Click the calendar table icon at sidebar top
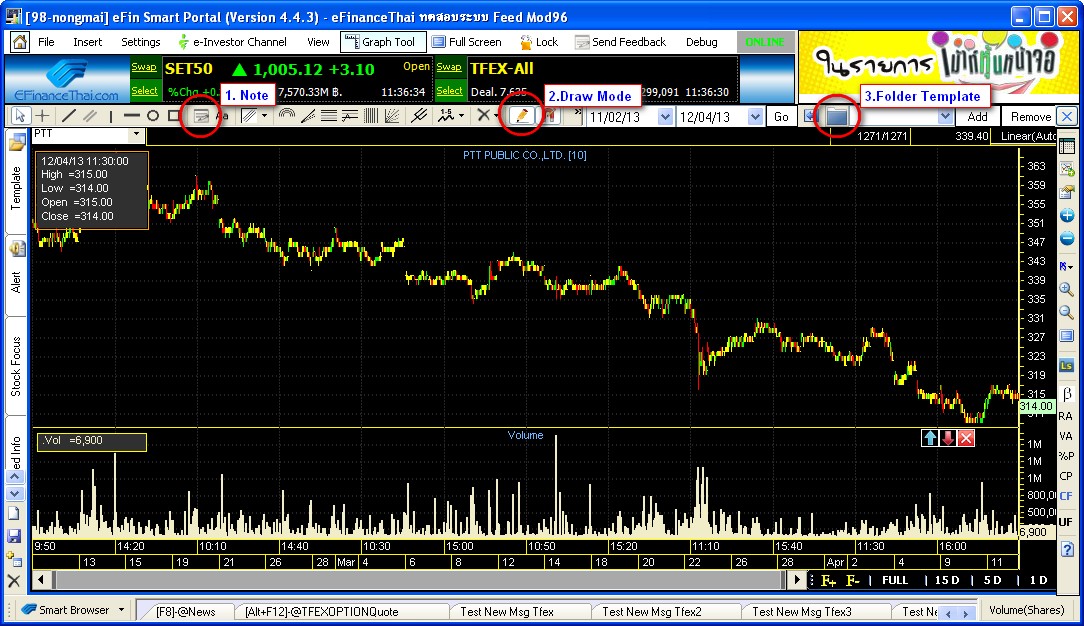The width and height of the screenshot is (1084, 626). (1067, 146)
